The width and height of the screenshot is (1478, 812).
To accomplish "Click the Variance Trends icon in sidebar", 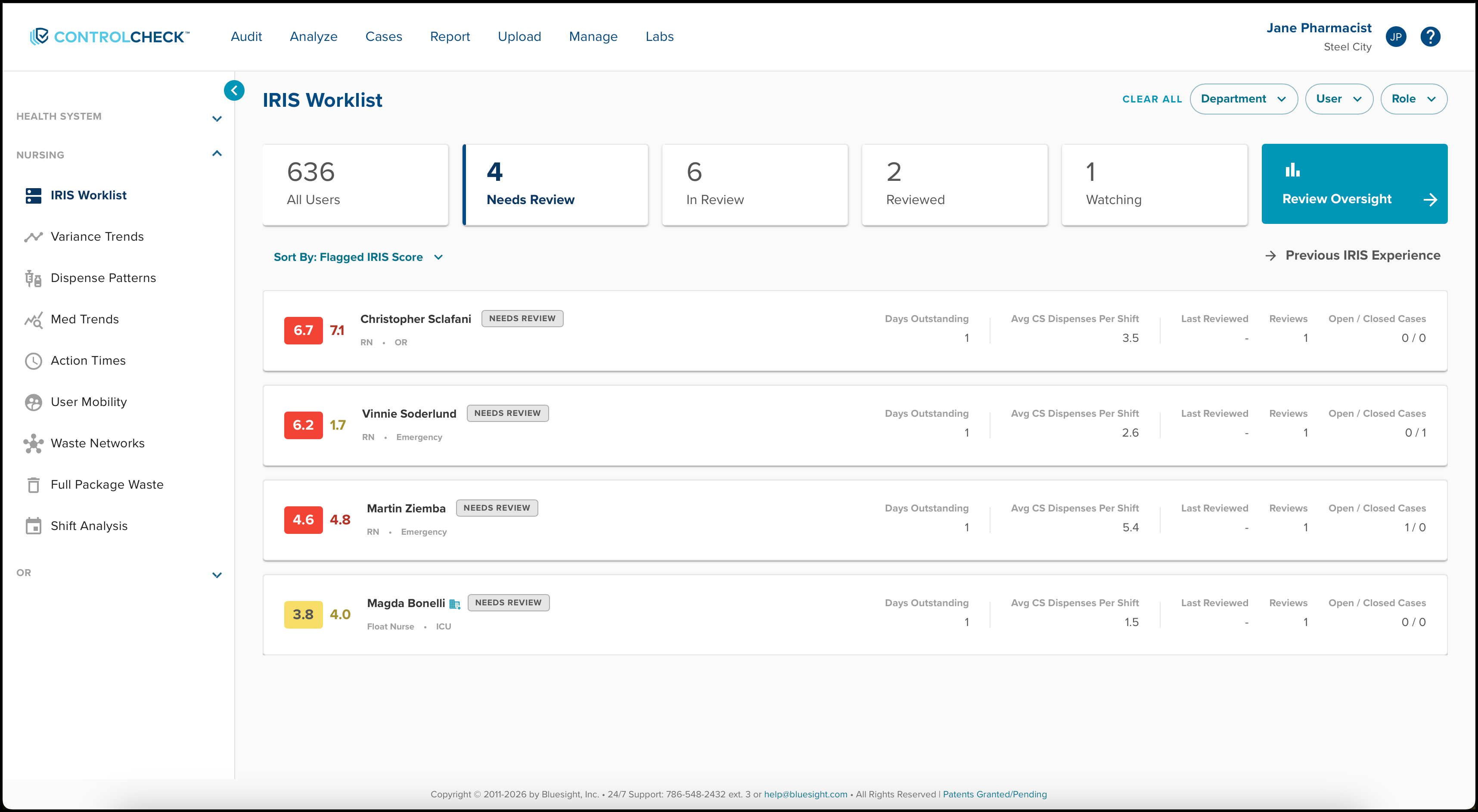I will 33,237.
